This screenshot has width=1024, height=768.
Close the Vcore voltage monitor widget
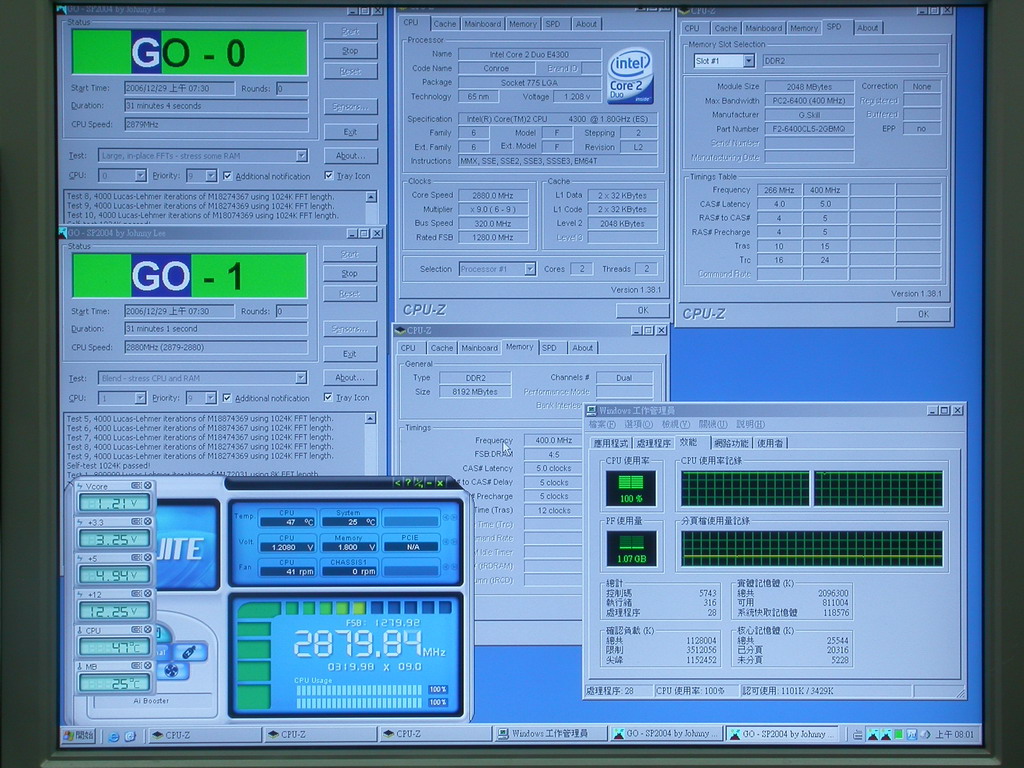[x=148, y=486]
